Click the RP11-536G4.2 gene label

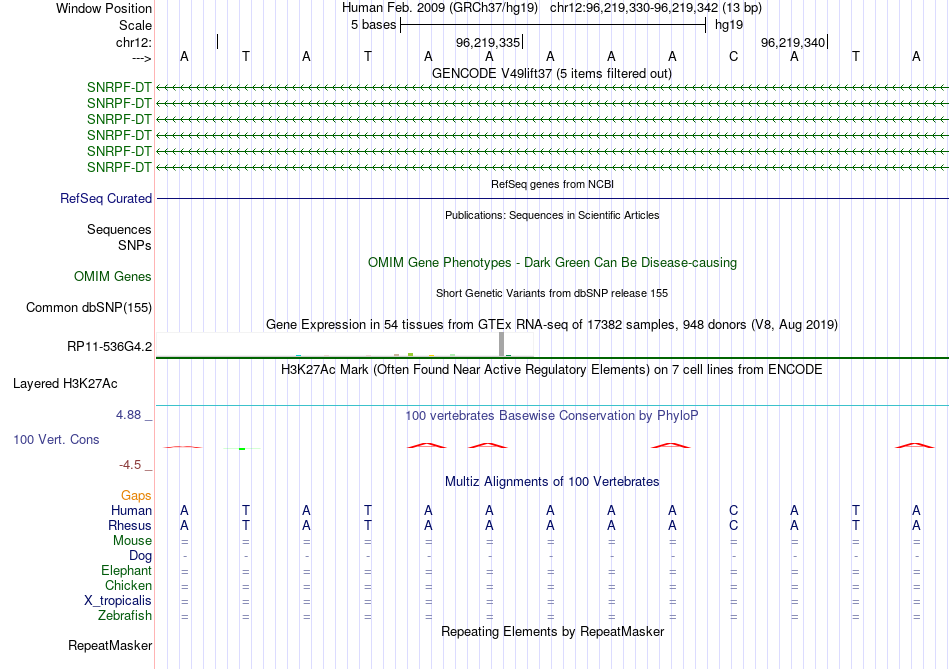109,347
